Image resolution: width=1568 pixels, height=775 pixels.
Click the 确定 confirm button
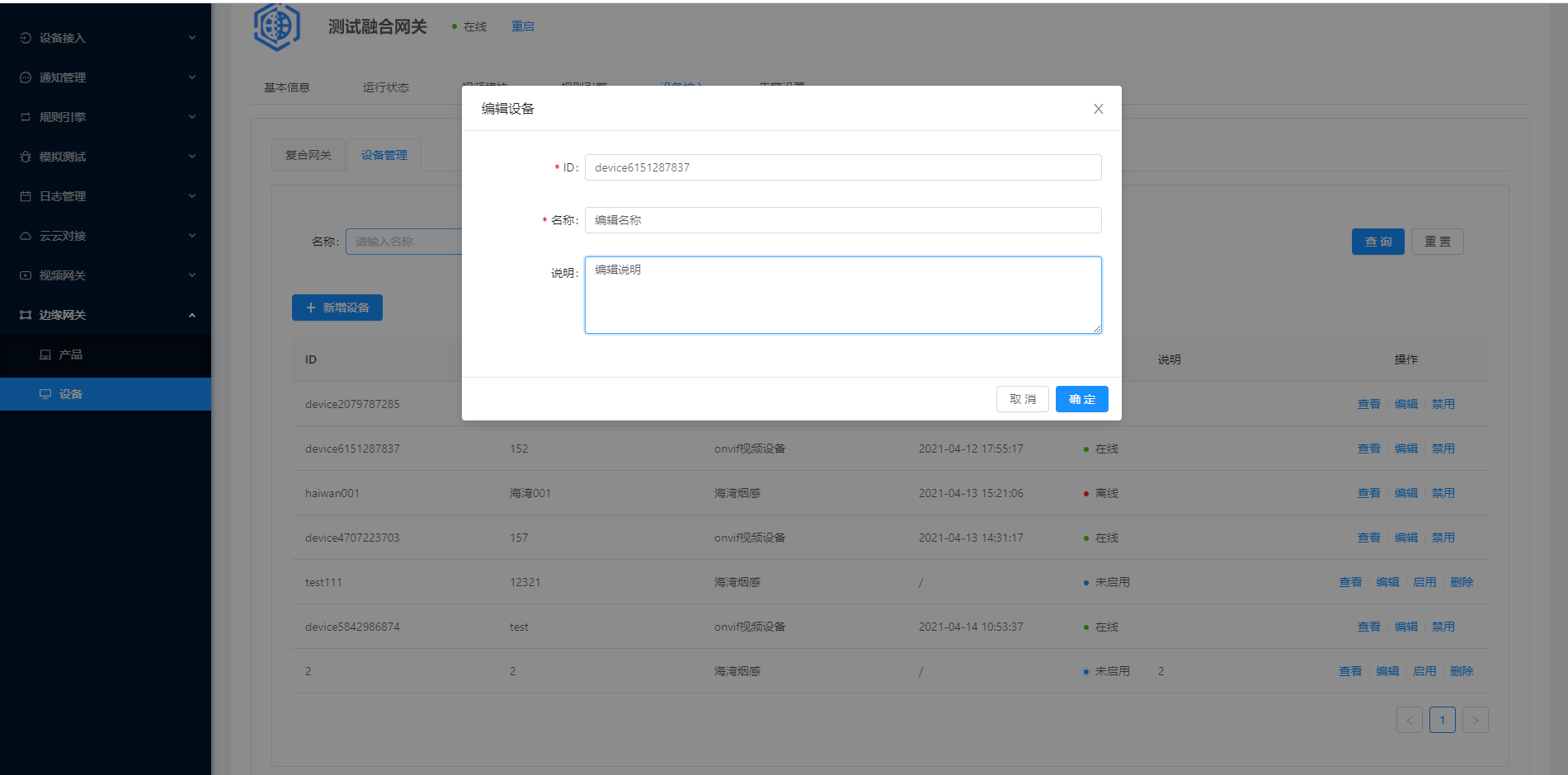click(x=1081, y=399)
